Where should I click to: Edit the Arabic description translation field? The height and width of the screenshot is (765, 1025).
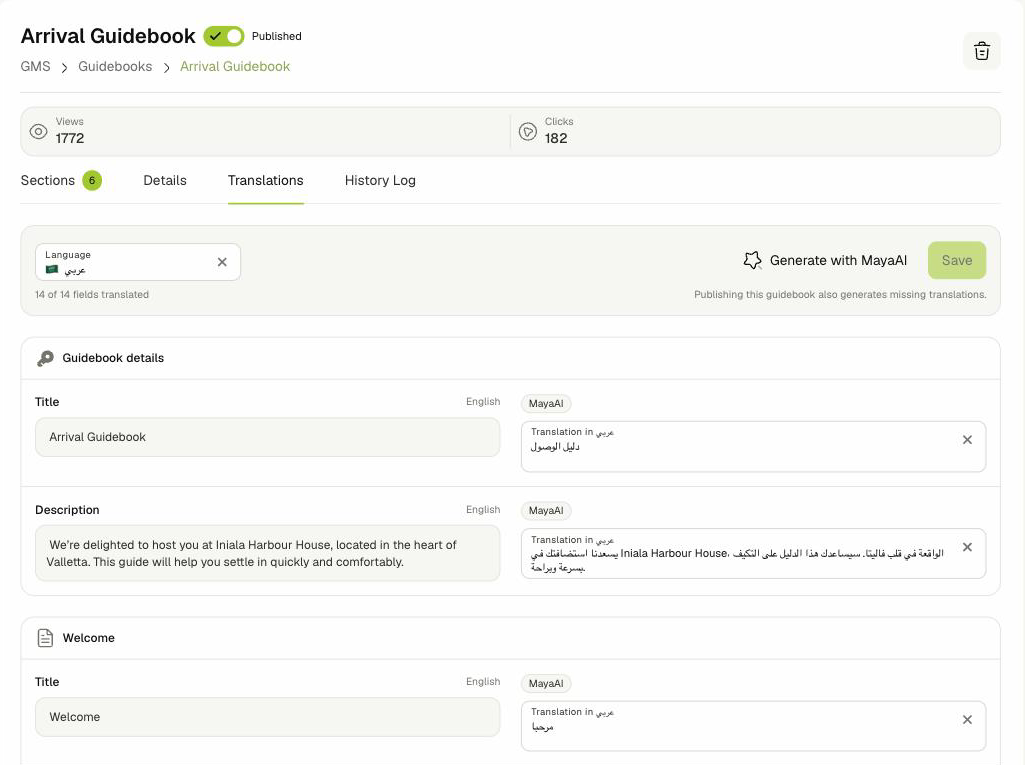[753, 554]
